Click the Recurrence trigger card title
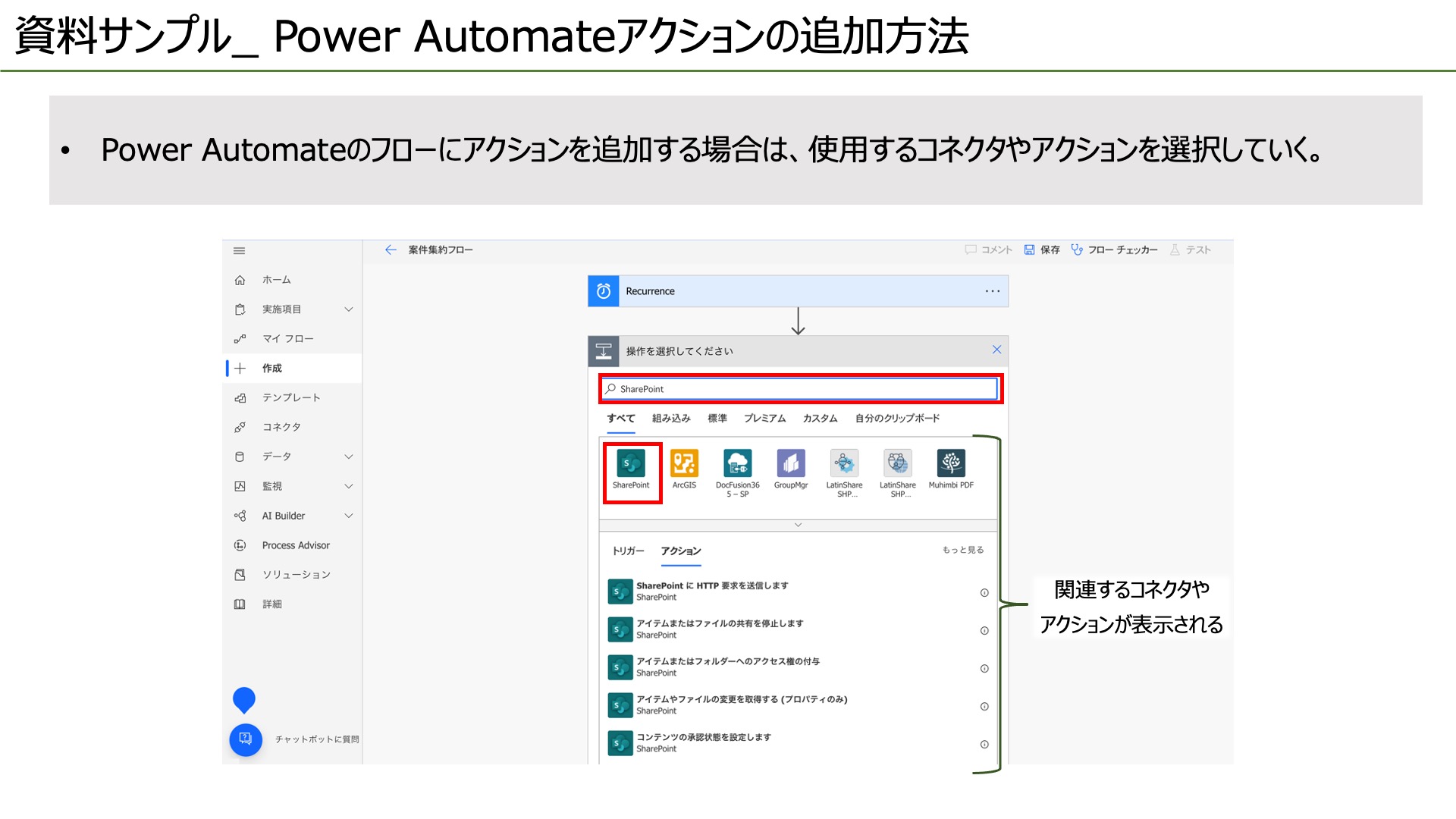1456x819 pixels. pyautogui.click(x=650, y=291)
